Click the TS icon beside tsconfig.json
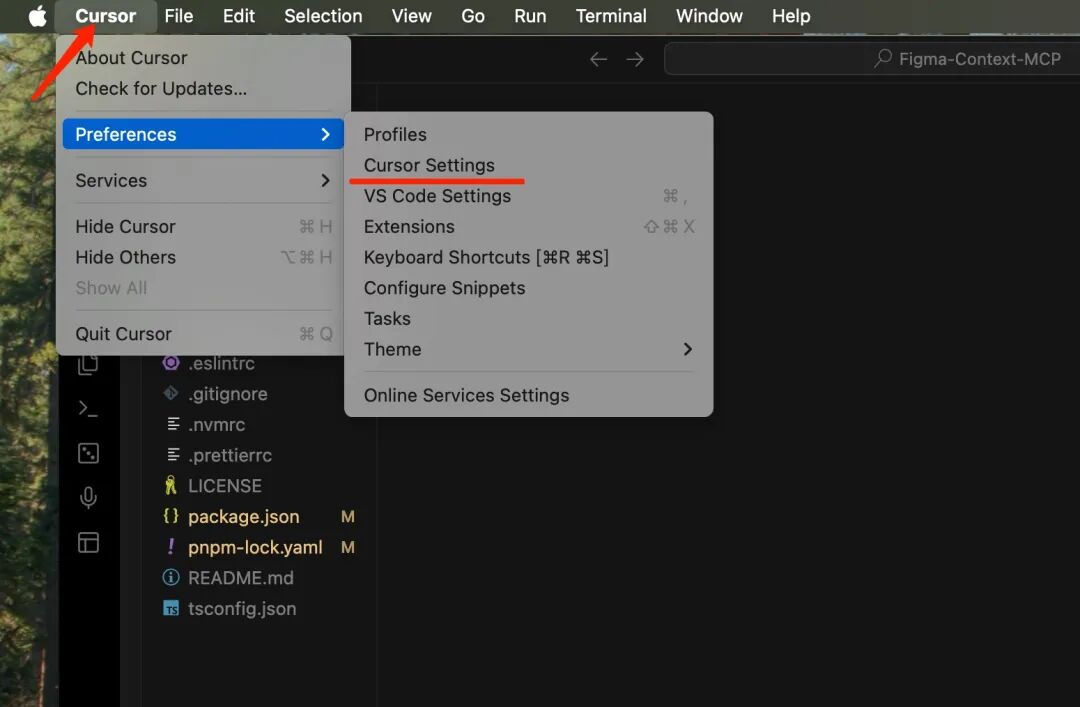Viewport: 1080px width, 707px height. 171,608
